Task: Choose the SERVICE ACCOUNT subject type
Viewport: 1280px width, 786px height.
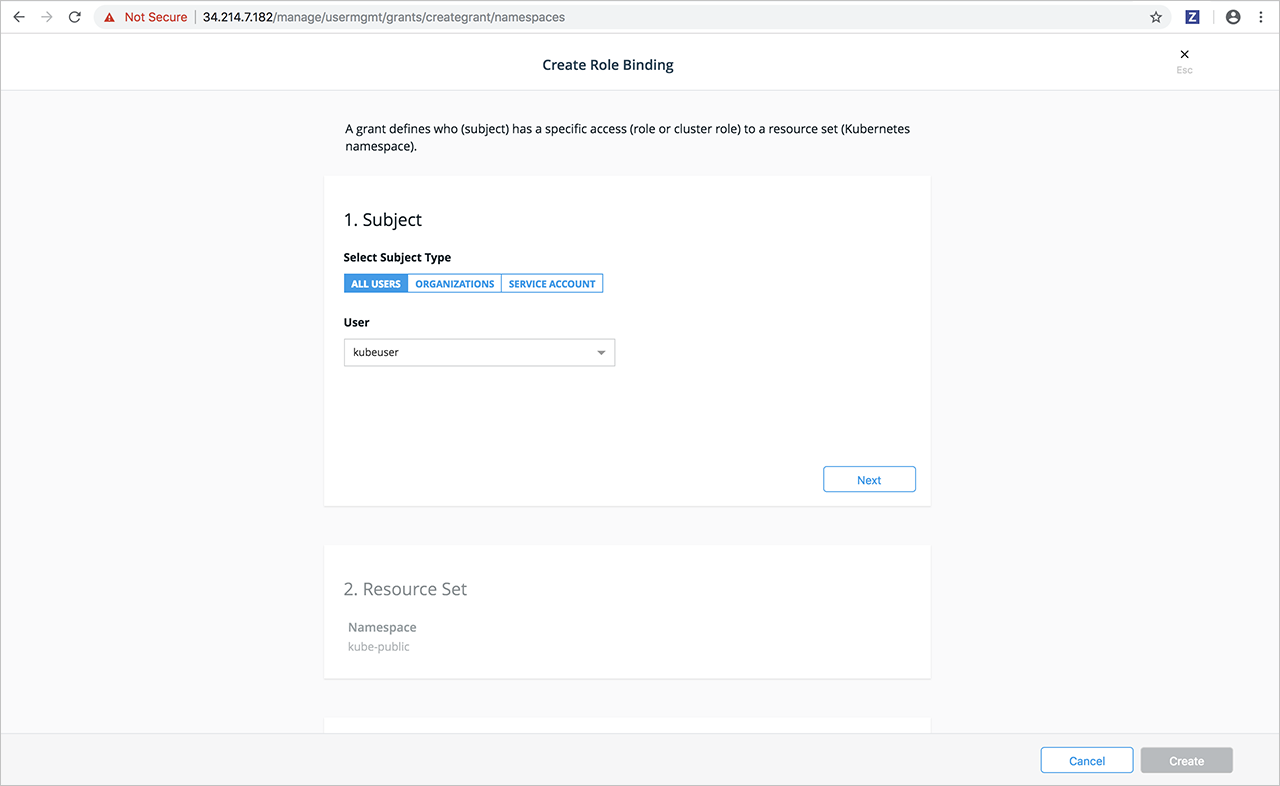Action: click(552, 284)
